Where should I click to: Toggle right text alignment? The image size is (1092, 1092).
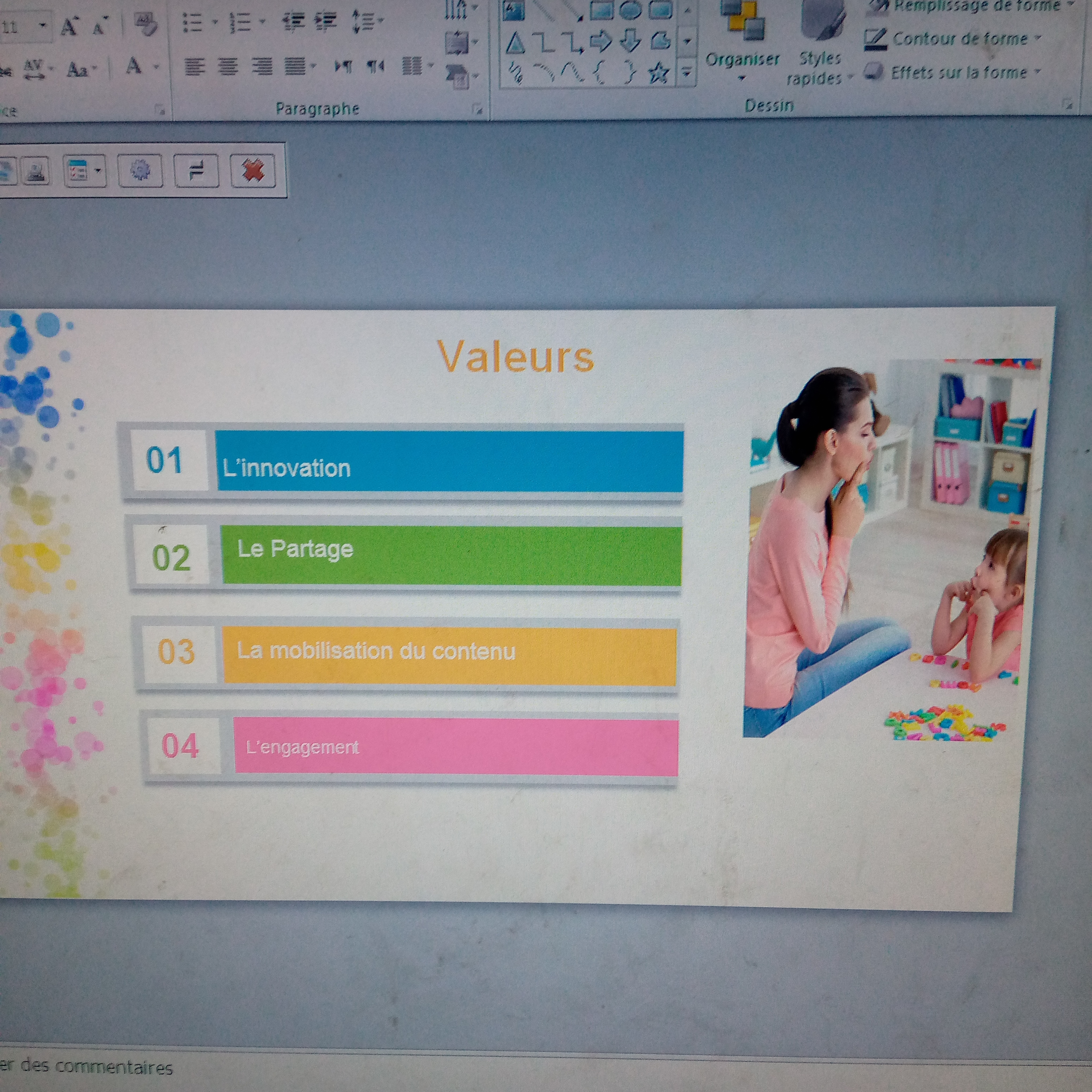pos(262,67)
